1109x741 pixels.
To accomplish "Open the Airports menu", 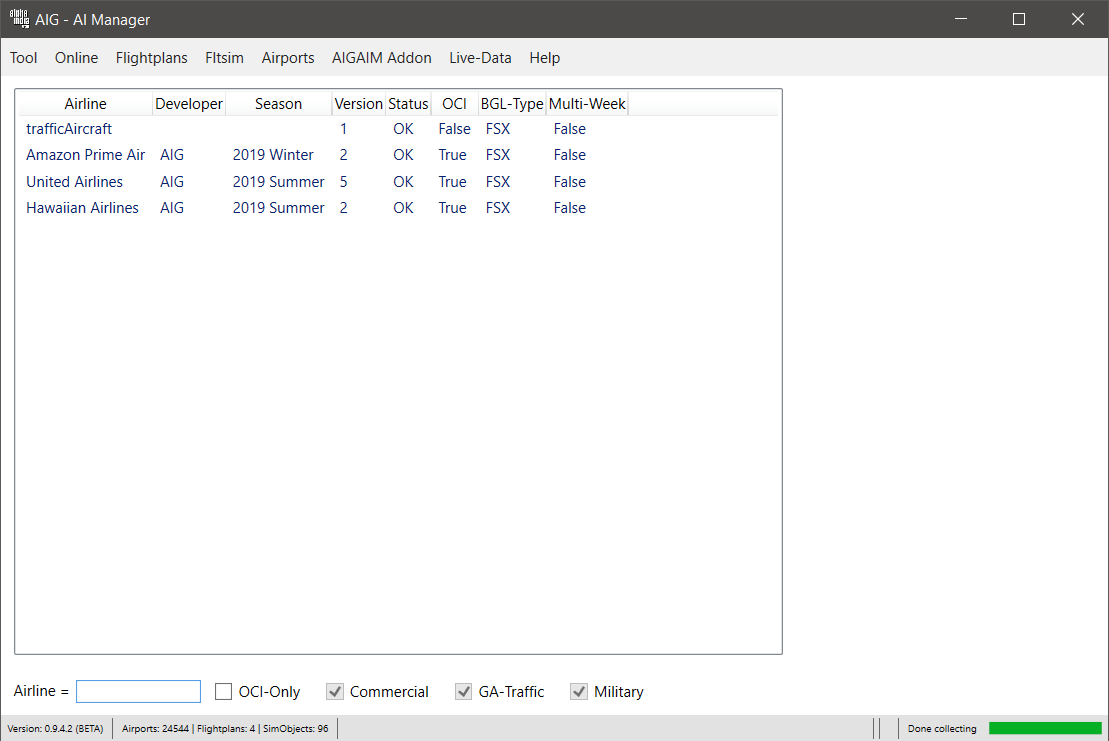I will coord(288,58).
